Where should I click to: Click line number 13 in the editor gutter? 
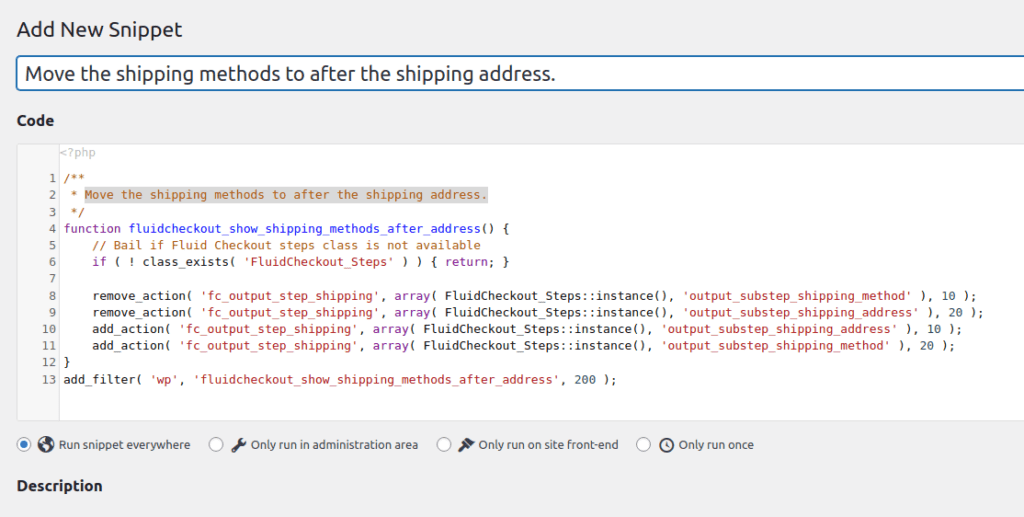[x=49, y=380]
